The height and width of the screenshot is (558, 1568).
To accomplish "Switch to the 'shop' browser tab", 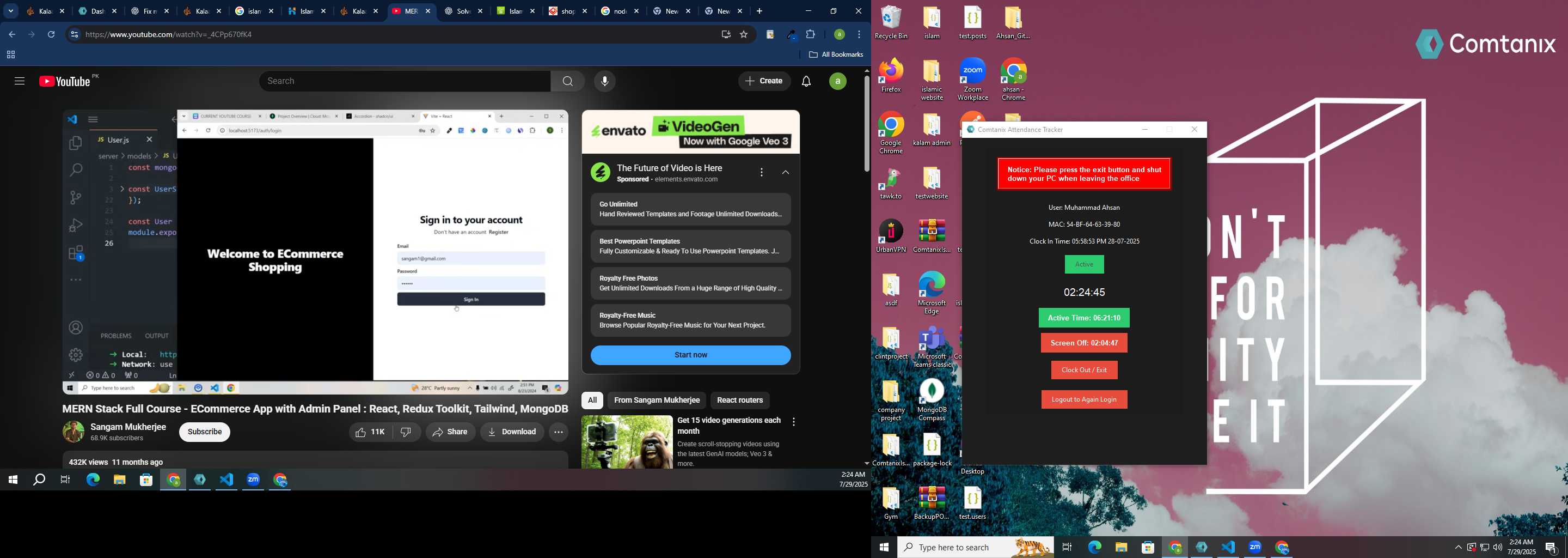I will (x=568, y=11).
